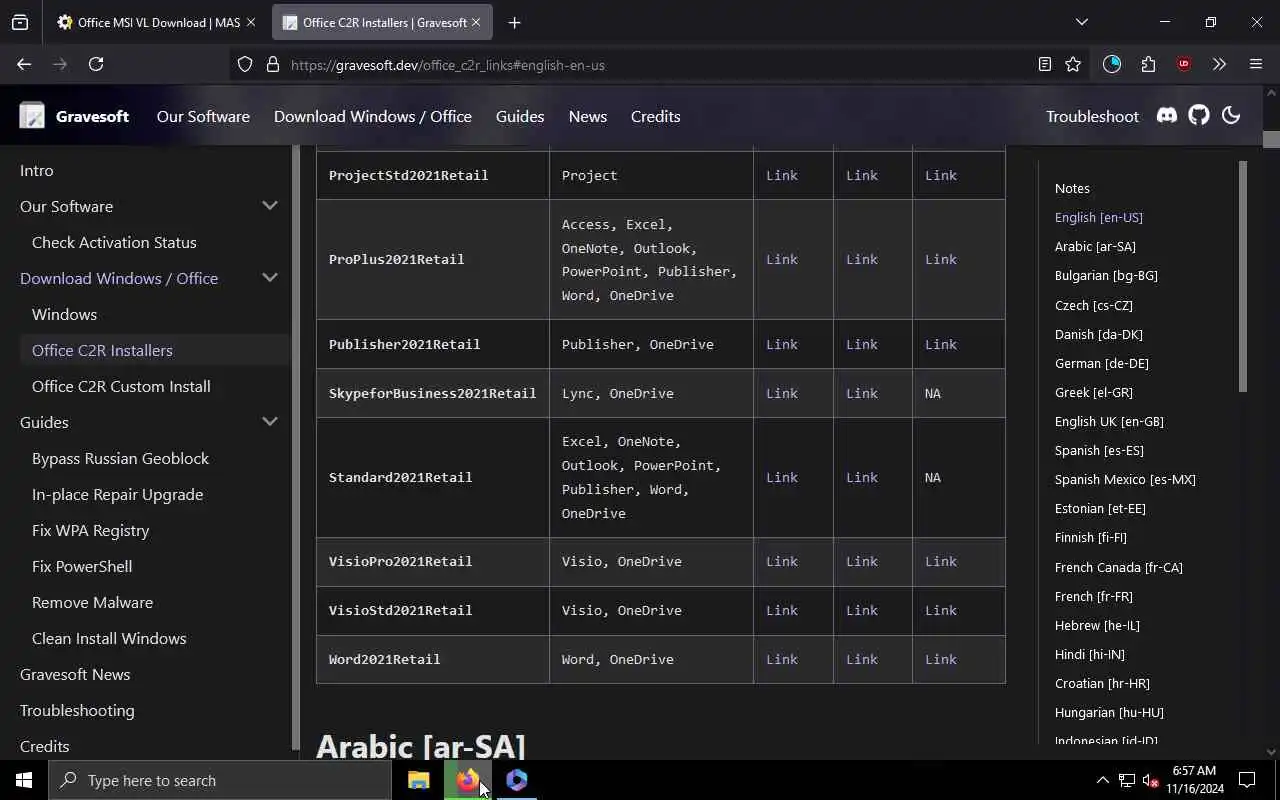
Task: Open the tracking protection shield icon
Action: pos(245,65)
